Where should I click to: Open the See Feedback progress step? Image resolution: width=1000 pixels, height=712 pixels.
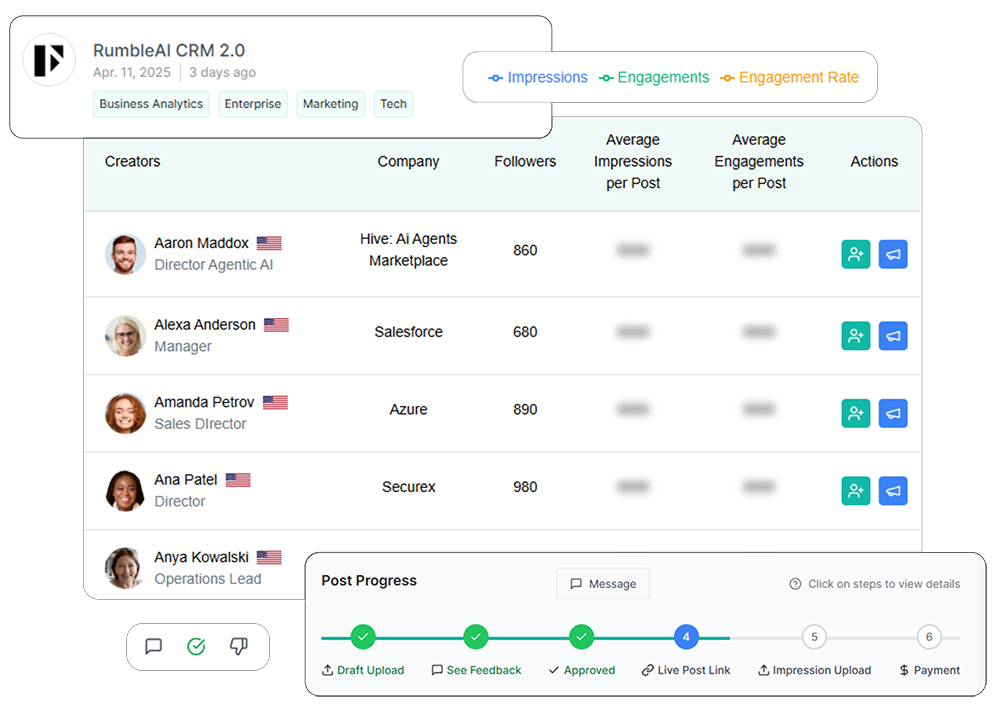pos(476,637)
